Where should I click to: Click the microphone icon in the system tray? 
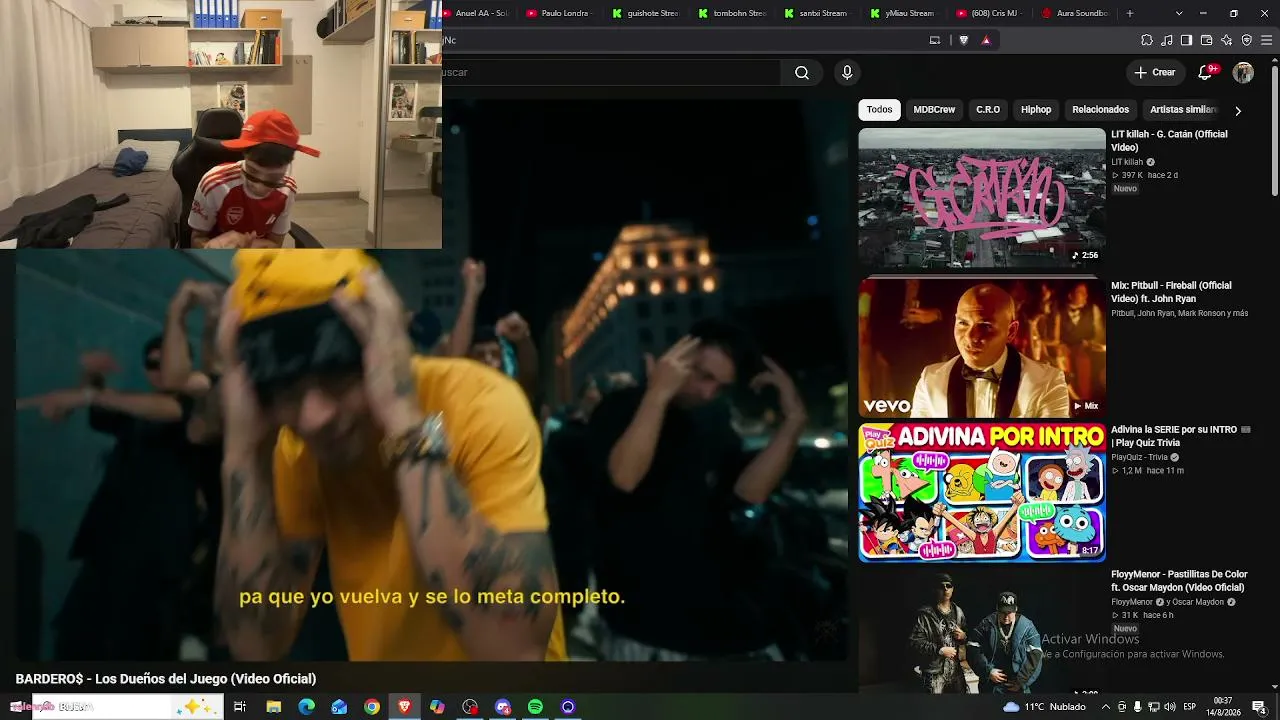pyautogui.click(x=1137, y=707)
